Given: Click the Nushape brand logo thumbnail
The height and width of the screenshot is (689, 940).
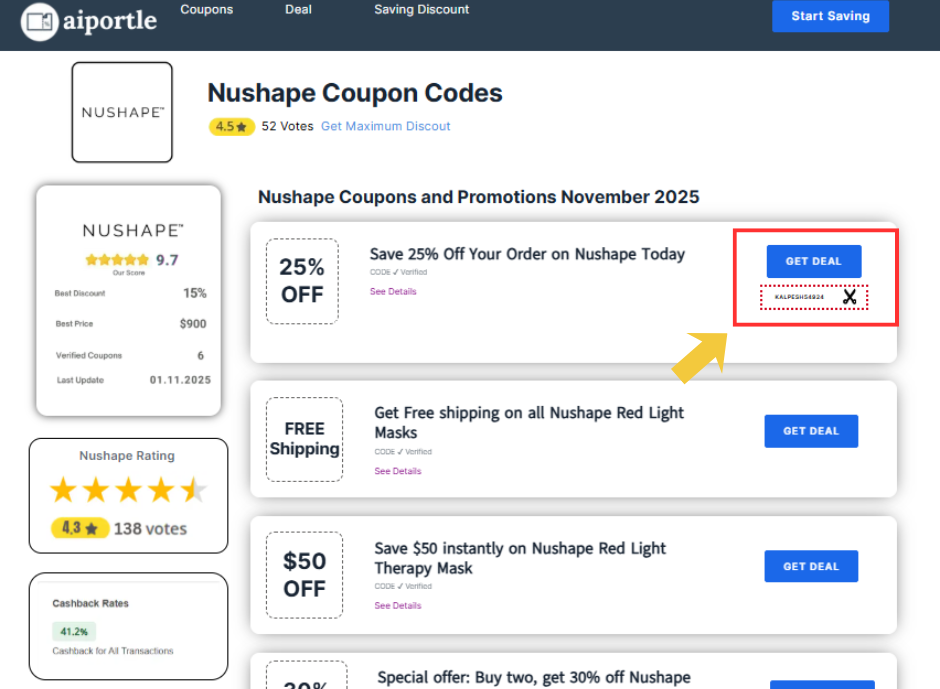Looking at the screenshot, I should 122,112.
